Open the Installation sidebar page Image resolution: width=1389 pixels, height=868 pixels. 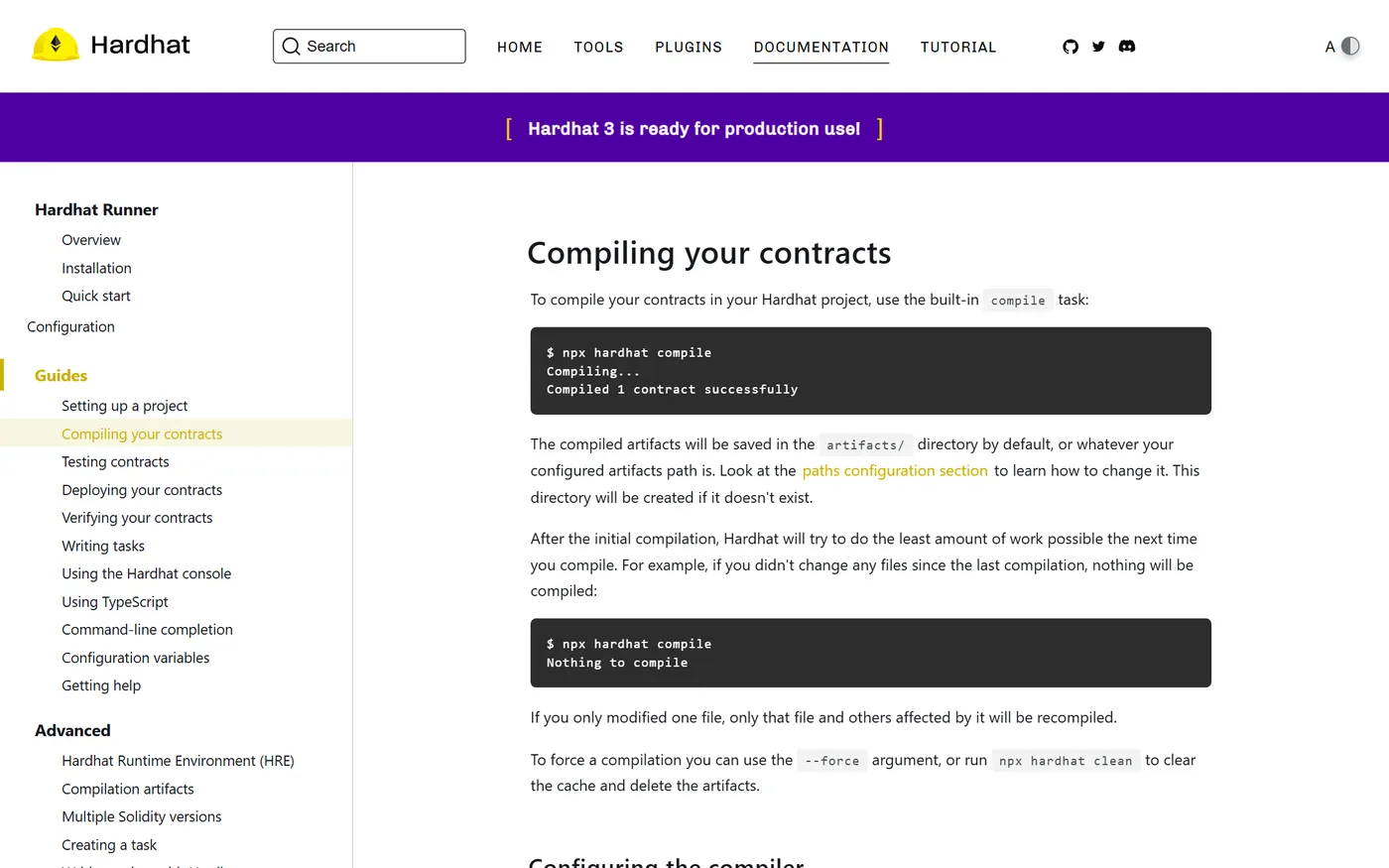[96, 268]
